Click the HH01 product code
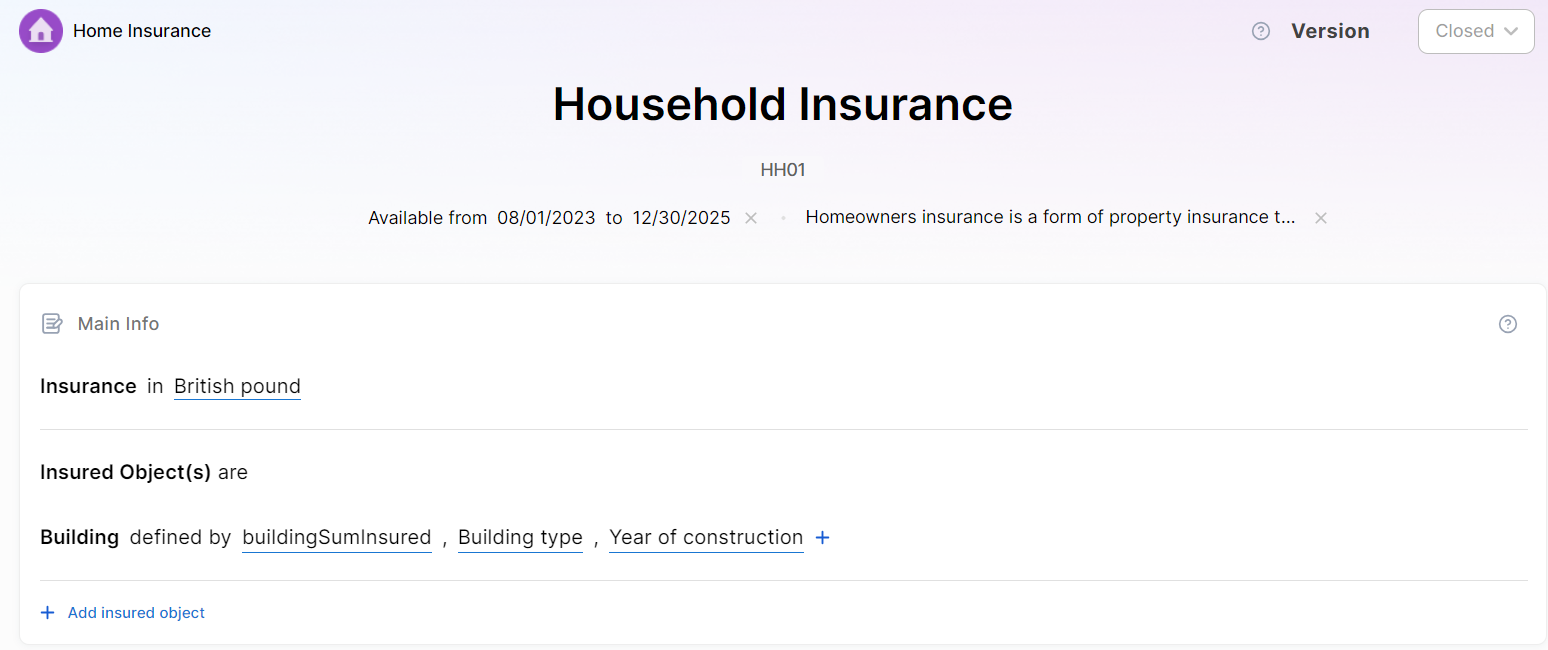Viewport: 1548px width, 650px height. [782, 170]
